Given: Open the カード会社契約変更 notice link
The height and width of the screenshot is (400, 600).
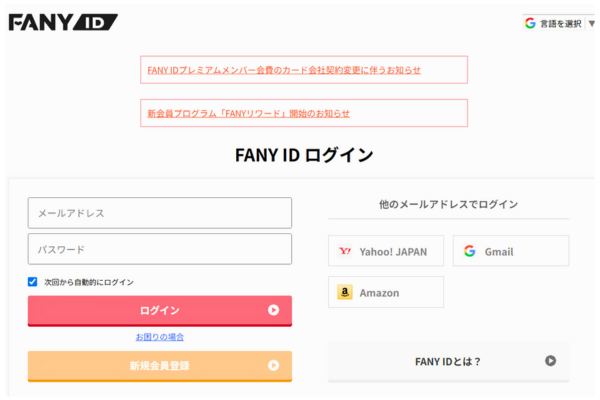Looking at the screenshot, I should 284,70.
